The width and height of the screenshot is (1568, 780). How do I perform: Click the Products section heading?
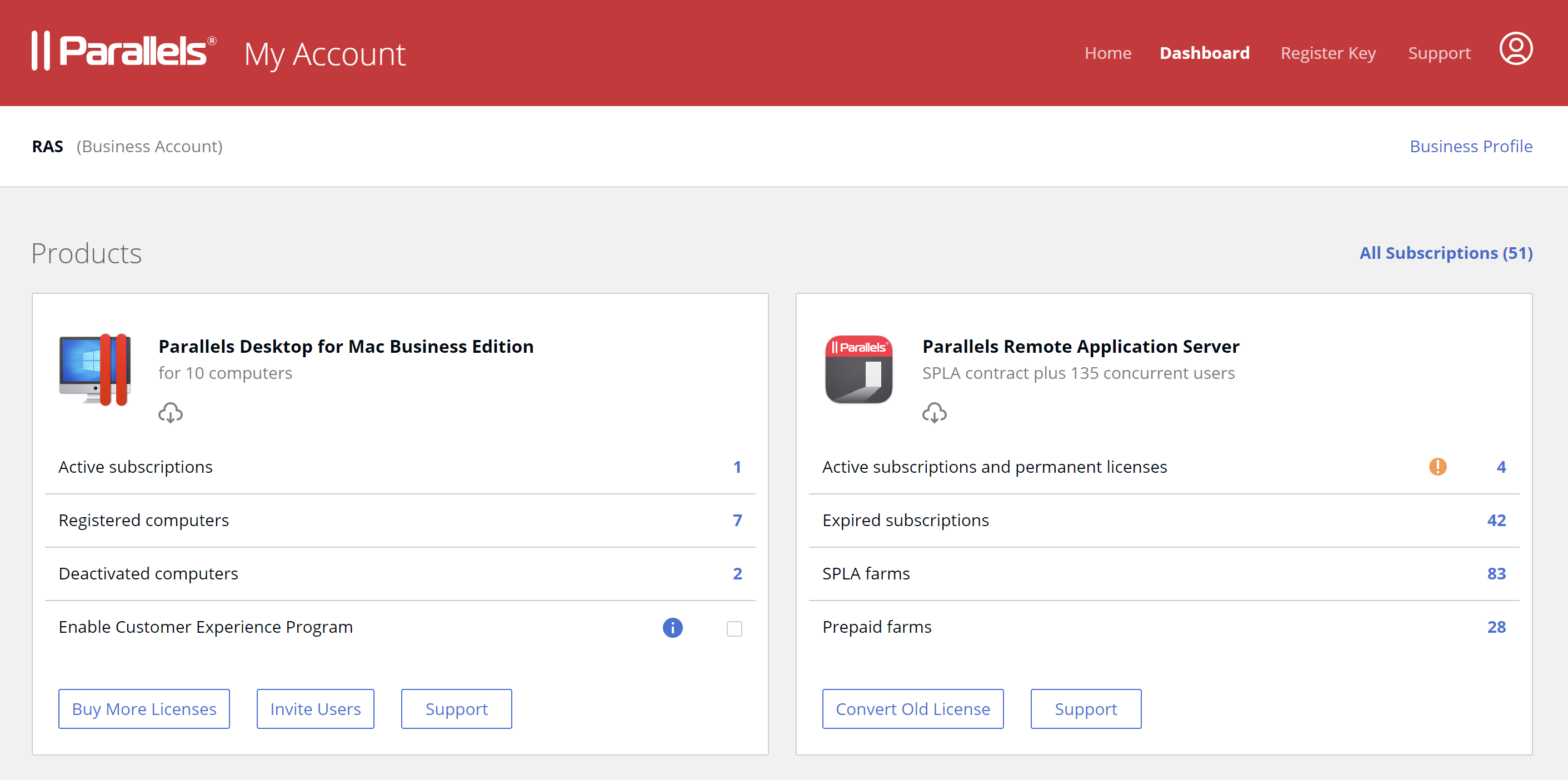(x=87, y=253)
